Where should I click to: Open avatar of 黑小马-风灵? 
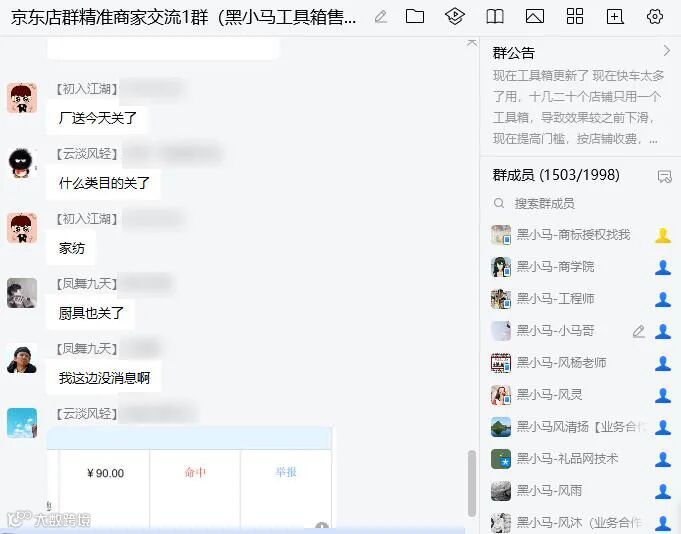click(x=501, y=395)
